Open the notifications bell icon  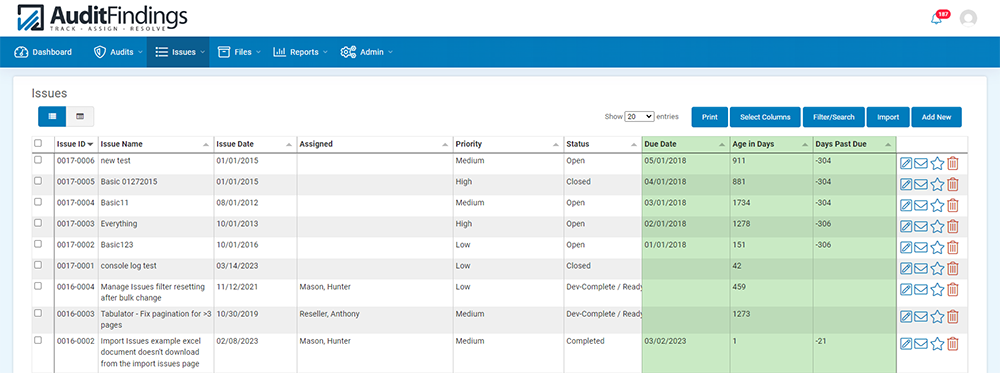(936, 18)
